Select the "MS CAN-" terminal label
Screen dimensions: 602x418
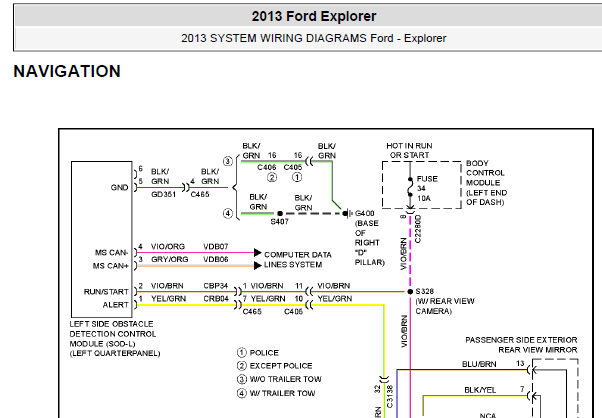pyautogui.click(x=111, y=253)
